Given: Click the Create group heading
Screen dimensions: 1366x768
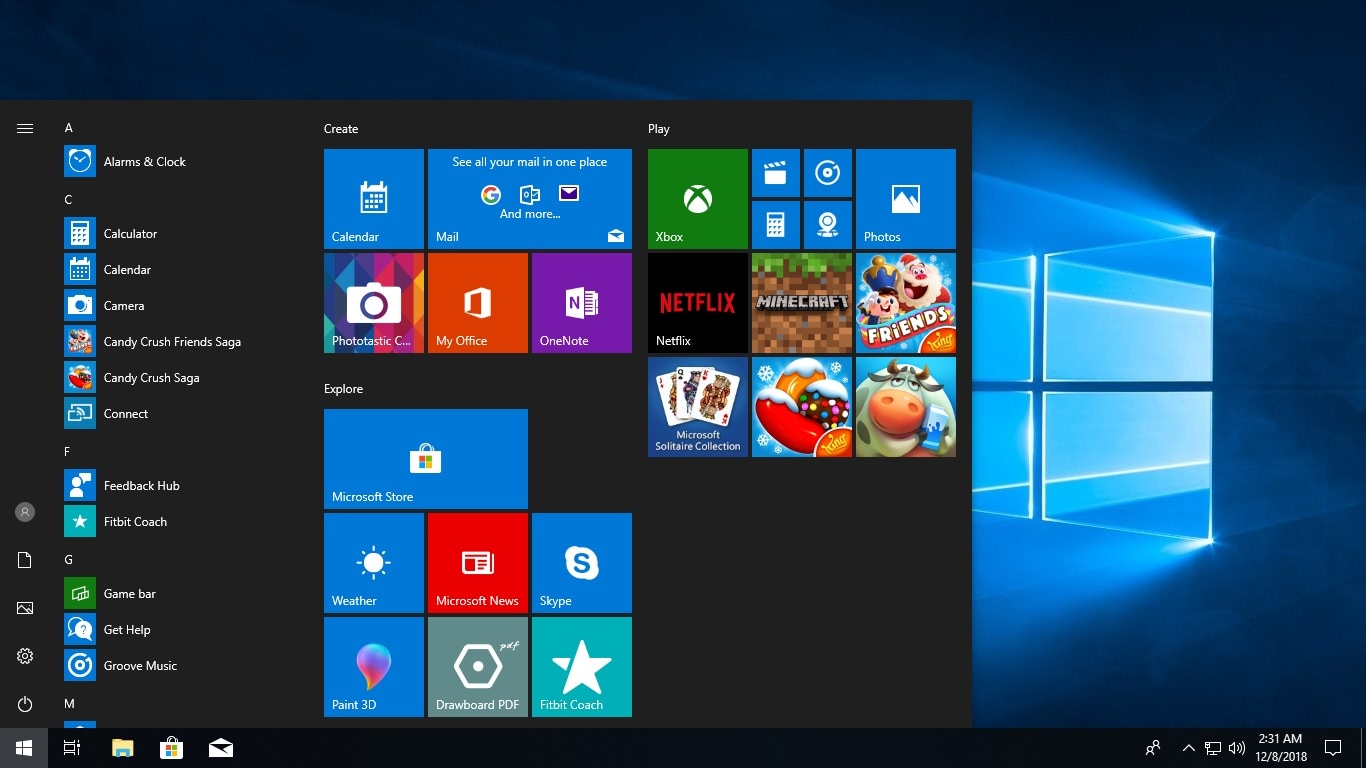Looking at the screenshot, I should tap(341, 129).
